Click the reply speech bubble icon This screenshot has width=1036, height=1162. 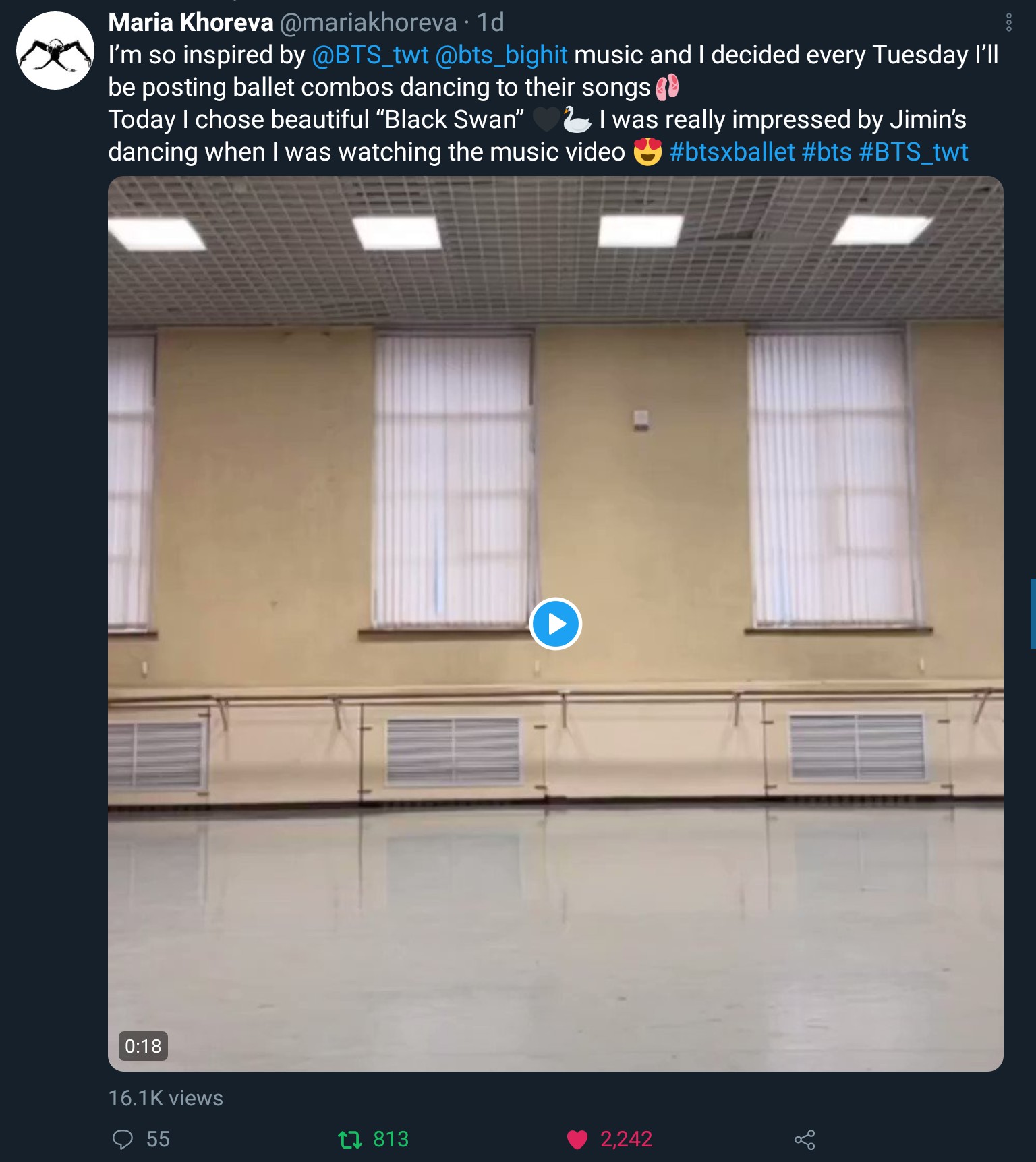coord(123,1139)
